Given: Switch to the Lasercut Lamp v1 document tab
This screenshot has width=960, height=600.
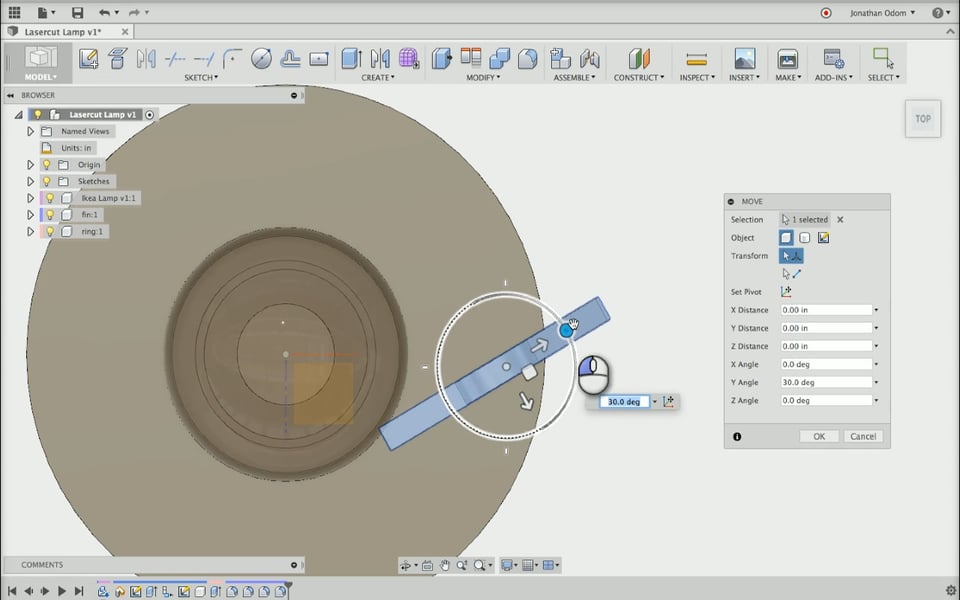Looking at the screenshot, I should (x=62, y=31).
